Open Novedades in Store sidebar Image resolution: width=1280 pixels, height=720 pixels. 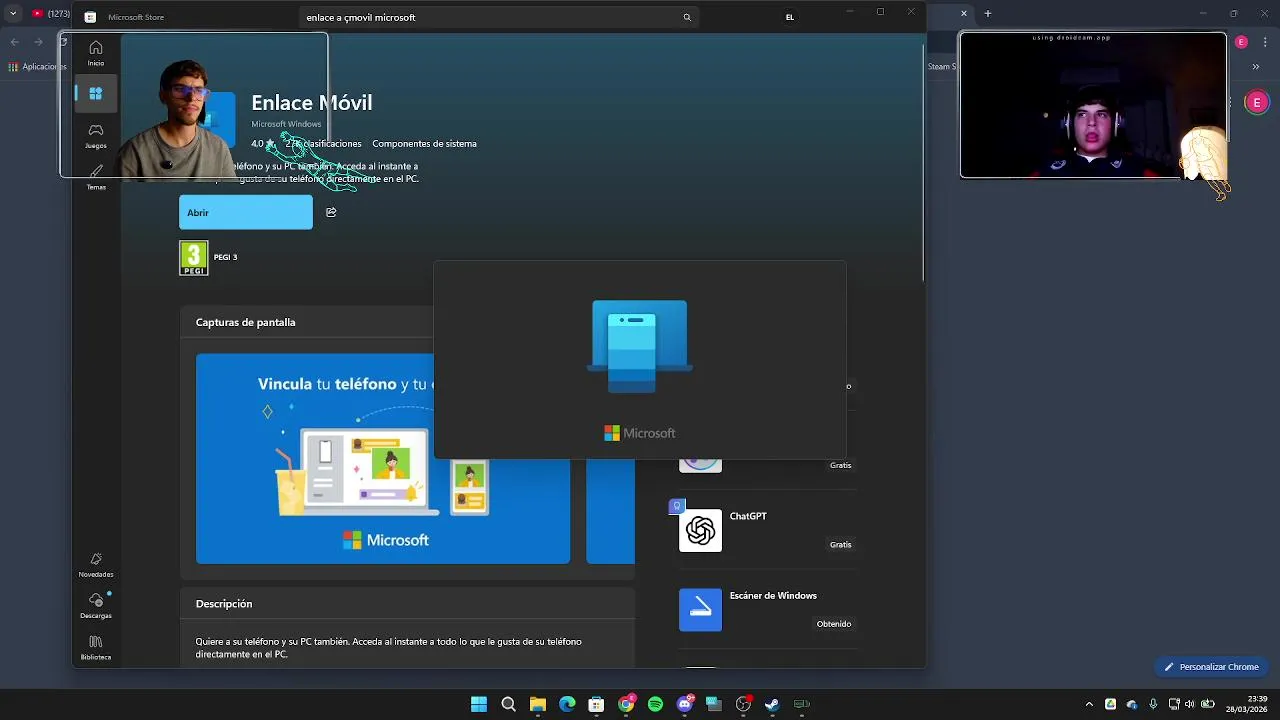coord(96,564)
